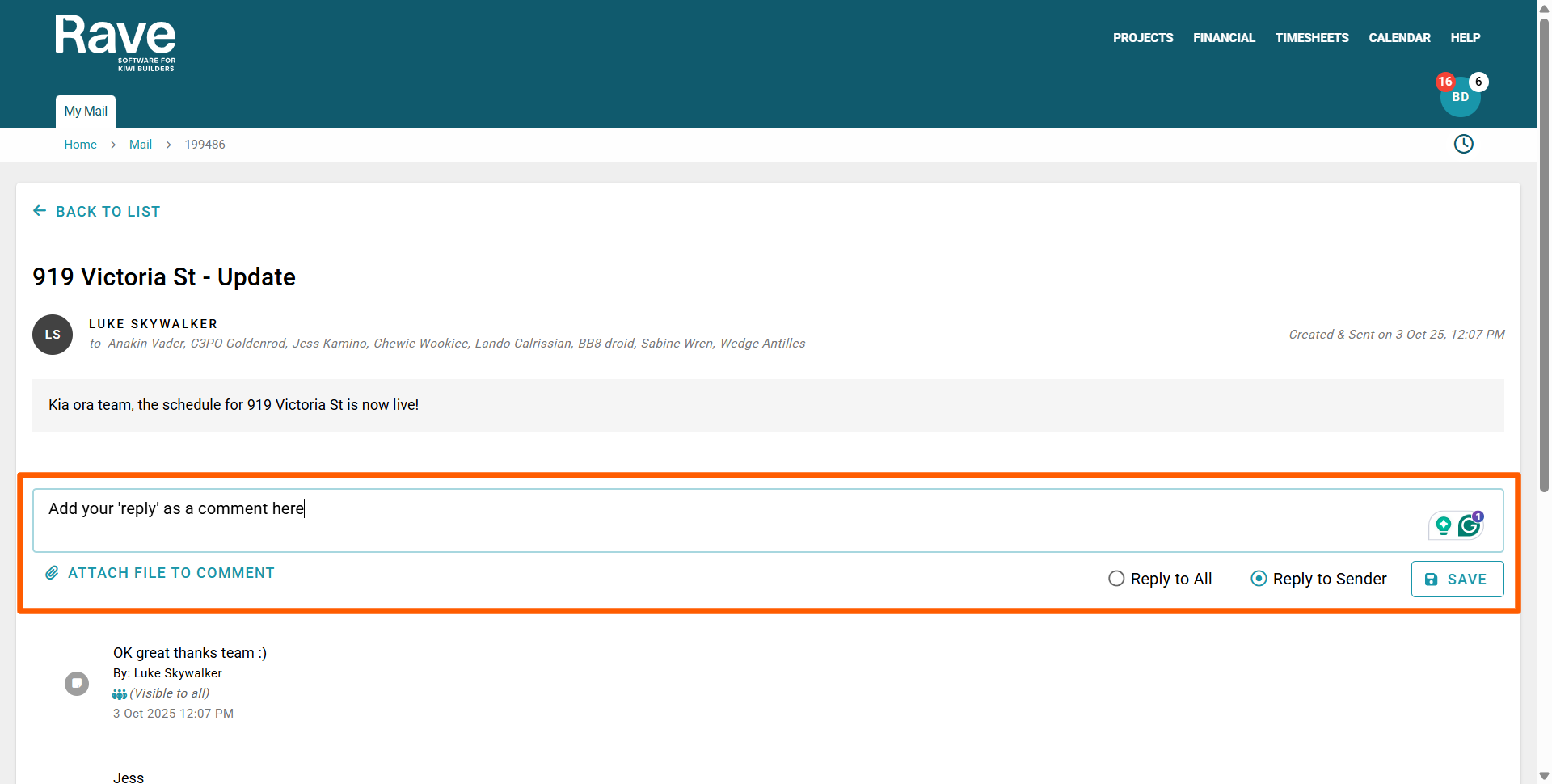Open the Calendar menu
Screen dimensions: 1552x784
(1399, 38)
